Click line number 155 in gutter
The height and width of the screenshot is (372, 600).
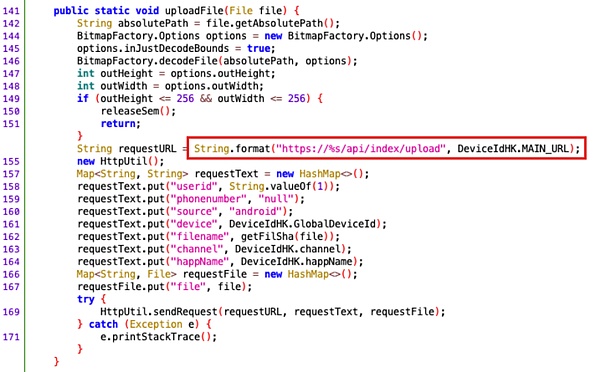coord(11,161)
